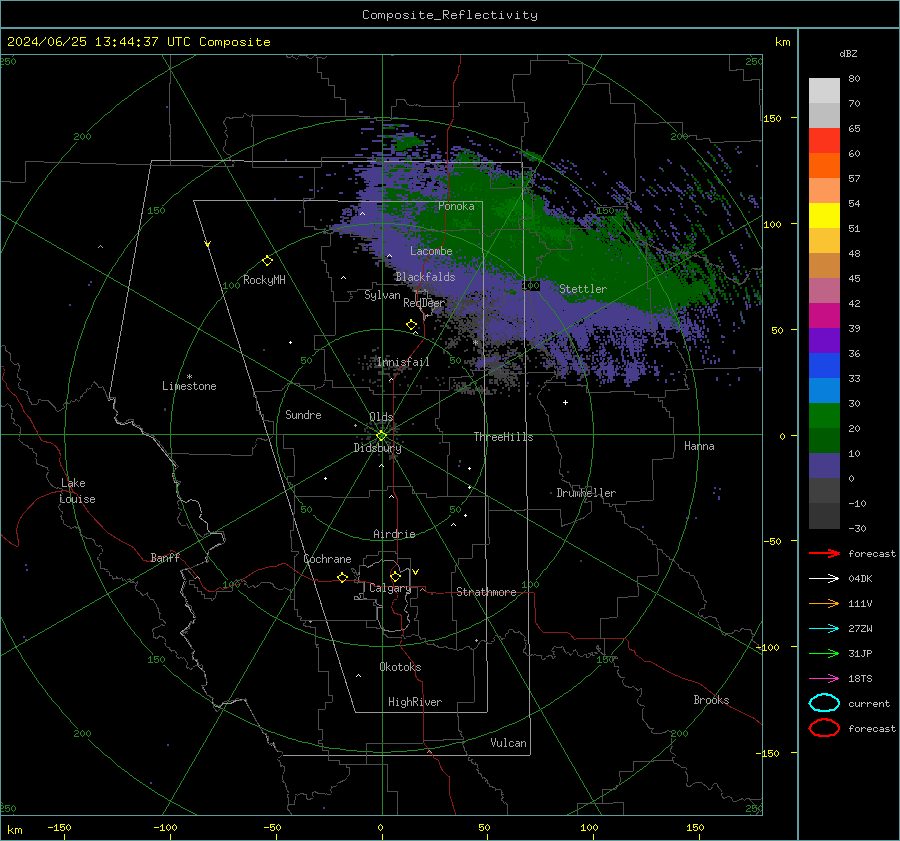This screenshot has width=900, height=841.
Task: Click the orange 111V arrow legend icon
Action: tap(824, 603)
